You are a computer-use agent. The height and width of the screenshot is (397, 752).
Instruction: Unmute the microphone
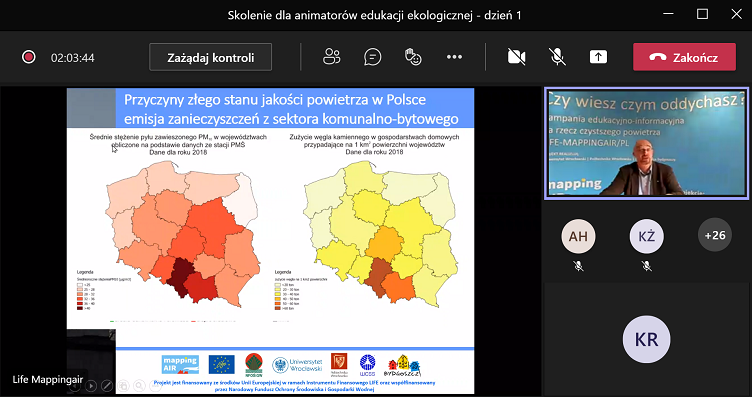[557, 57]
